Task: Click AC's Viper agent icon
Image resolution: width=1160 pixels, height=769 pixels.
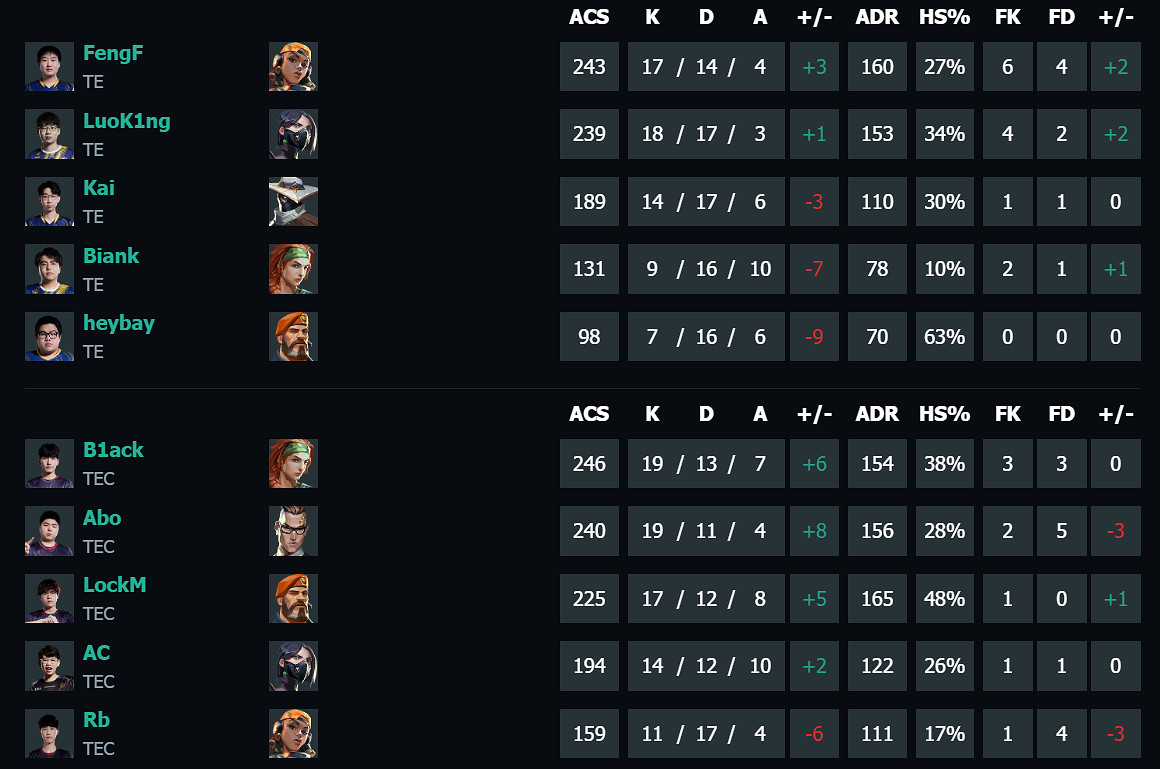Action: coord(293,666)
